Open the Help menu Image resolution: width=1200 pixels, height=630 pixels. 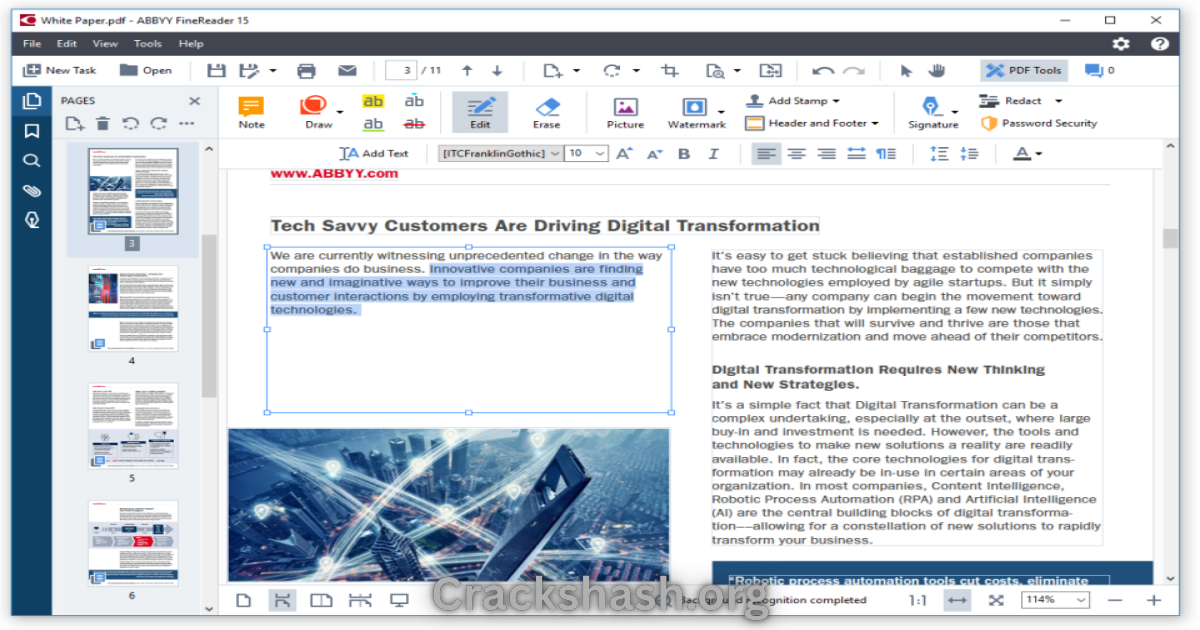coord(191,44)
